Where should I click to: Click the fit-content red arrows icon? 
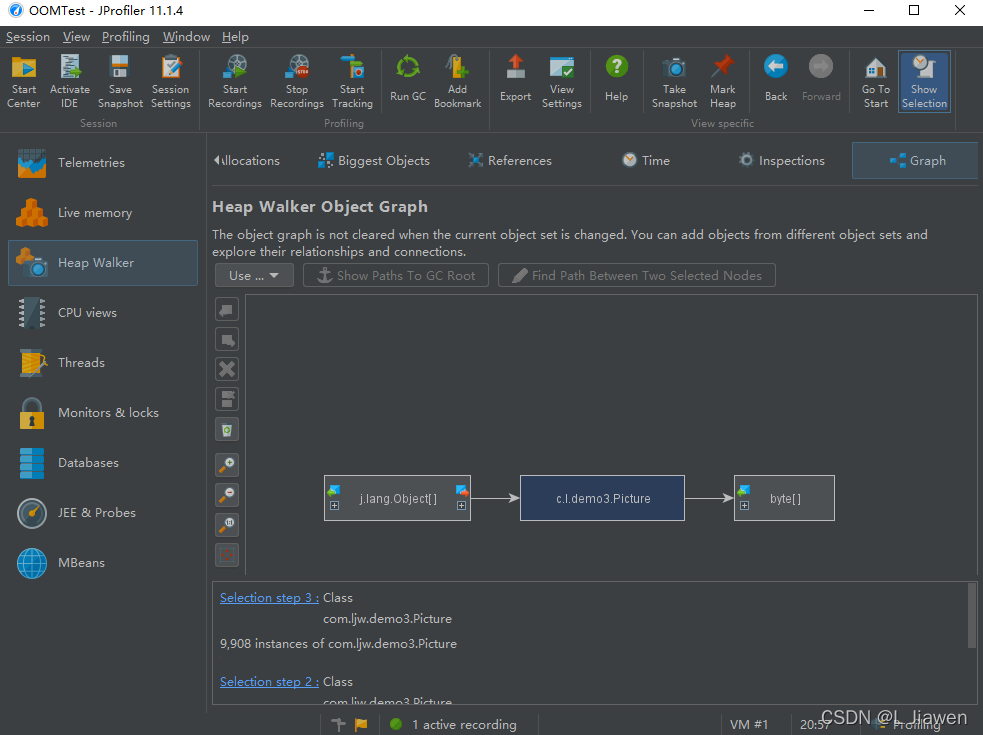click(227, 555)
